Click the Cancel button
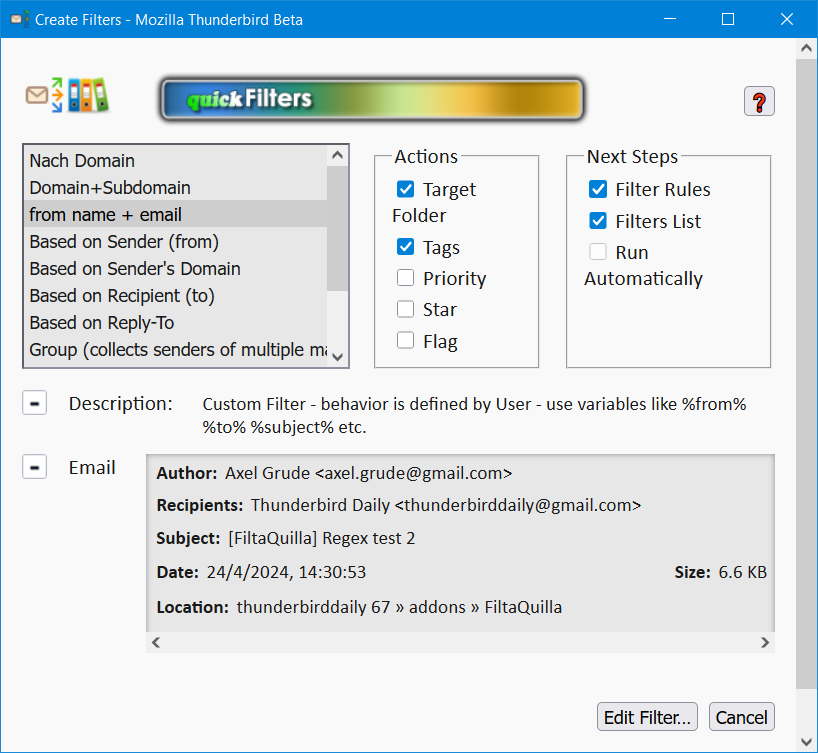The image size is (818, 753). coord(741,717)
